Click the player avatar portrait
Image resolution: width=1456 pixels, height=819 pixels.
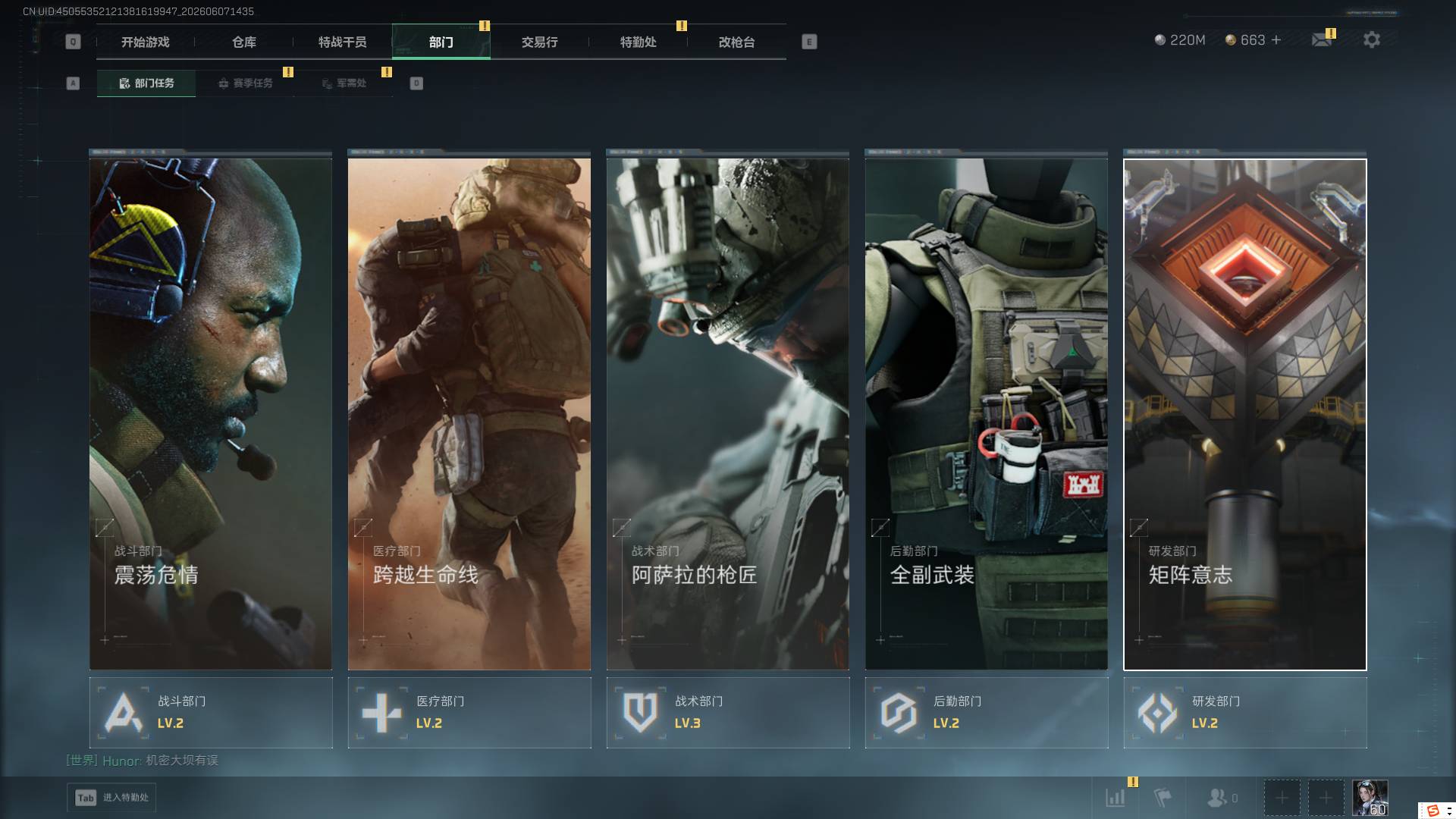1371,798
